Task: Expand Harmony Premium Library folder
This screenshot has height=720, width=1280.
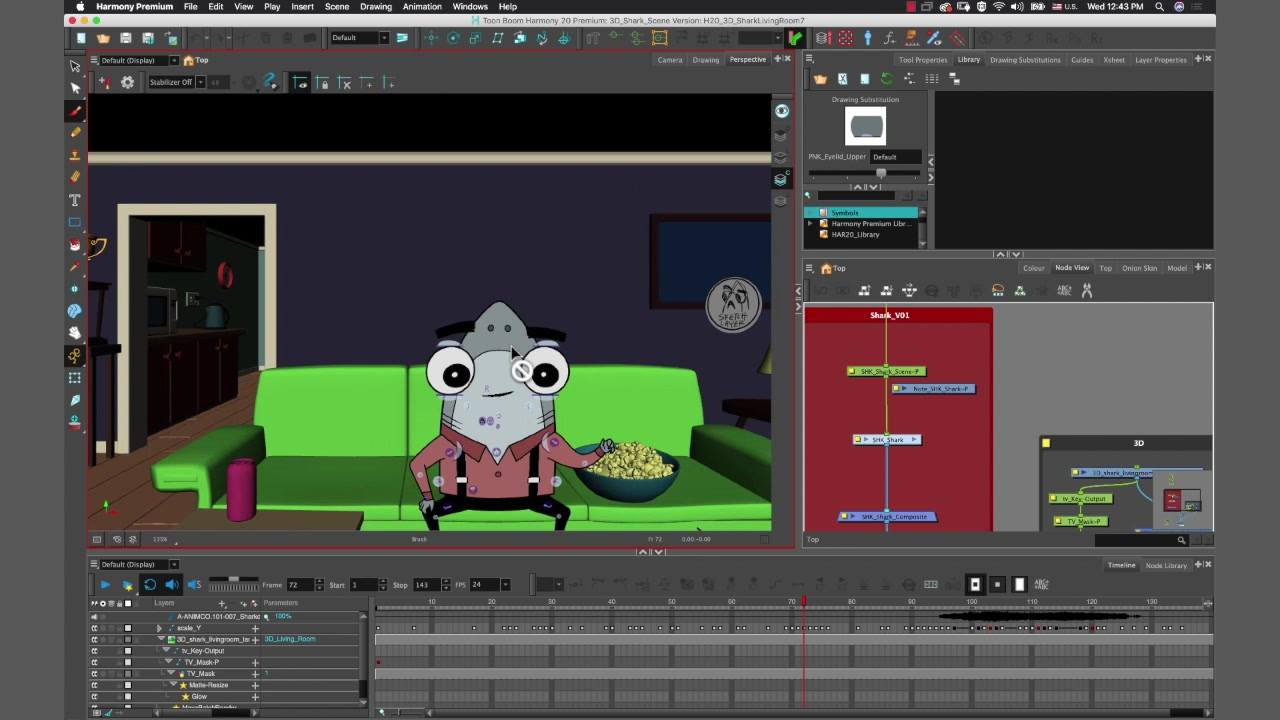Action: coord(810,223)
